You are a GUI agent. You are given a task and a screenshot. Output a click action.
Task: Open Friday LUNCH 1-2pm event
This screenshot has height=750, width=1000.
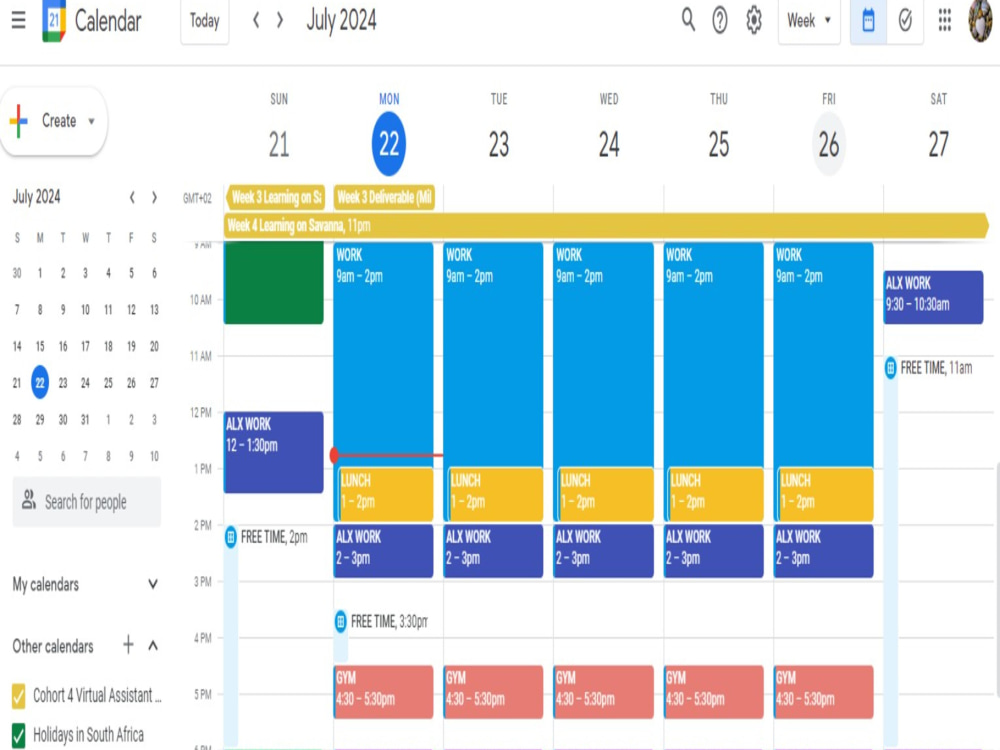[x=825, y=495]
